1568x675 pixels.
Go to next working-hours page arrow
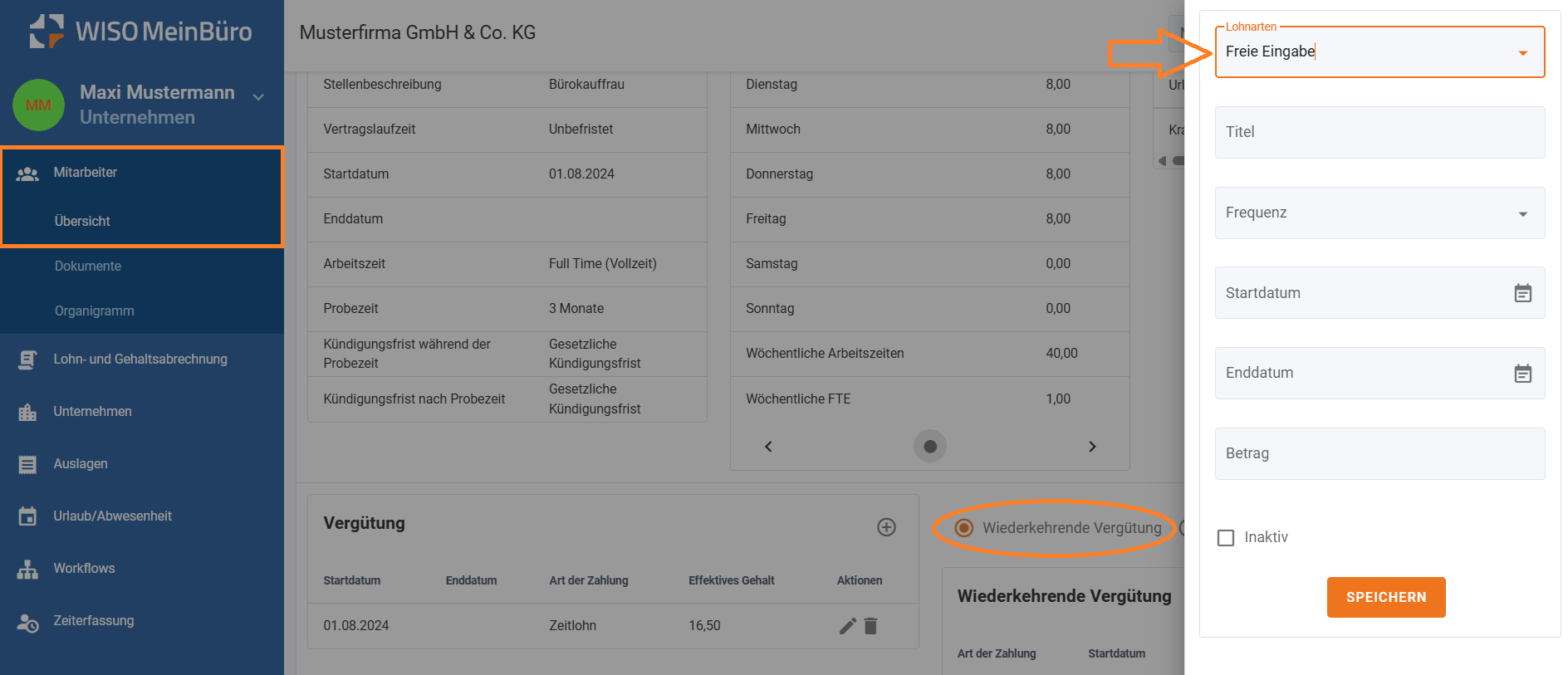[x=1092, y=447]
